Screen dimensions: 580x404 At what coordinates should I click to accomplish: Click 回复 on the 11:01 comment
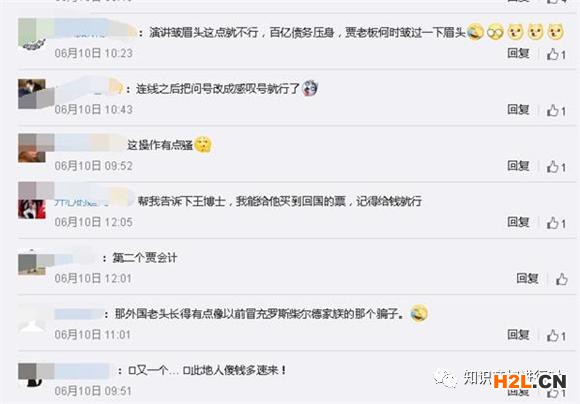[518, 335]
